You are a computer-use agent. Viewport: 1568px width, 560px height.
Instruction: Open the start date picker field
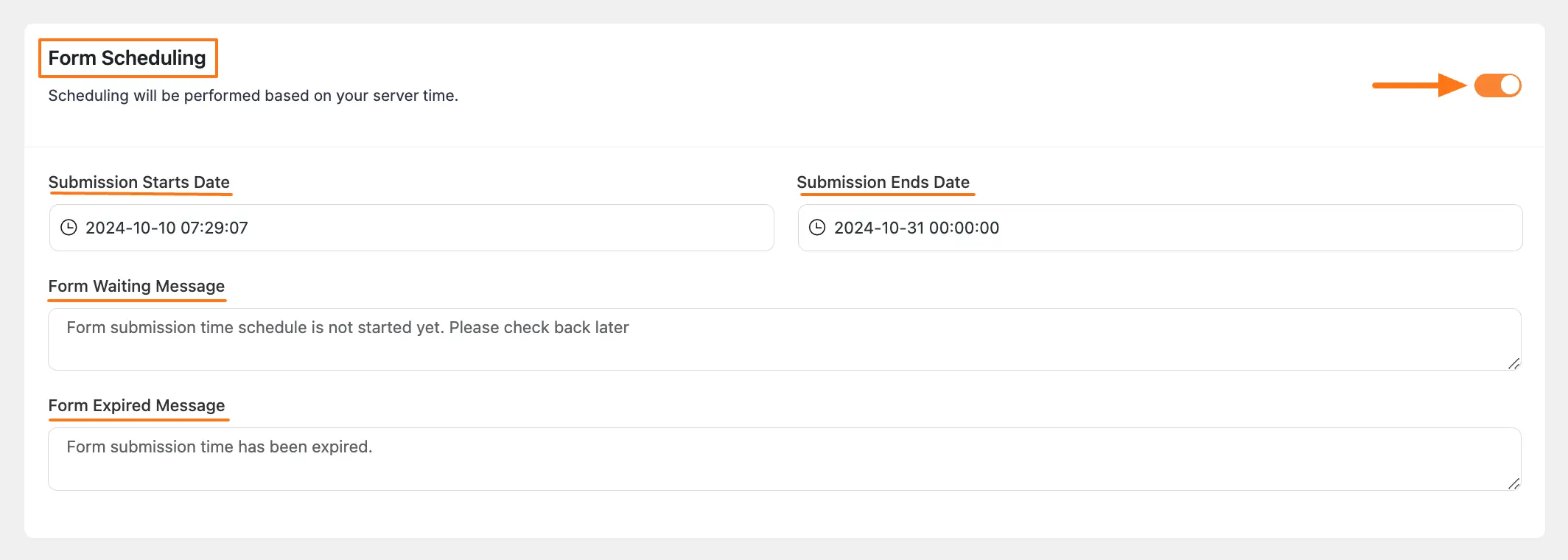(410, 228)
